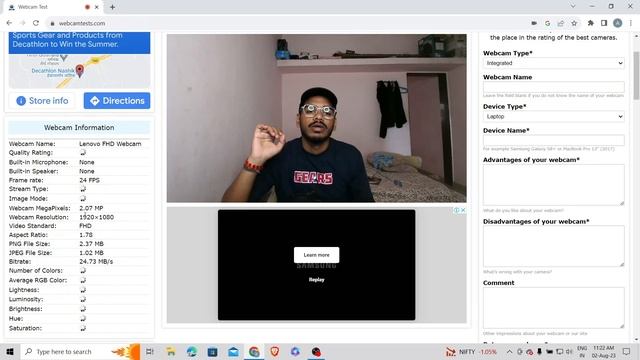Open the ENG IN language switcher
Viewport: 640px width, 360px height.
(582, 351)
